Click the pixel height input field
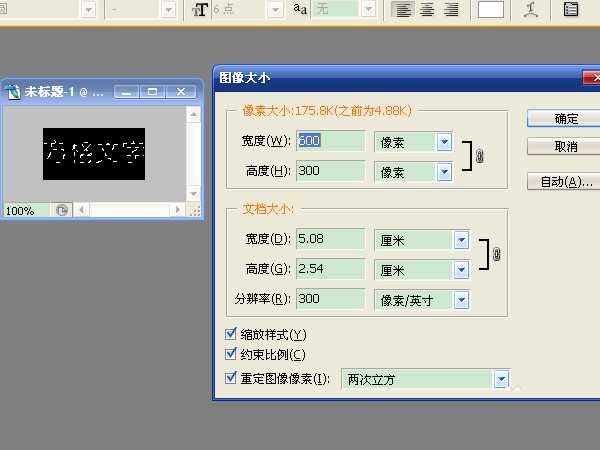600x450 pixels. pos(329,171)
